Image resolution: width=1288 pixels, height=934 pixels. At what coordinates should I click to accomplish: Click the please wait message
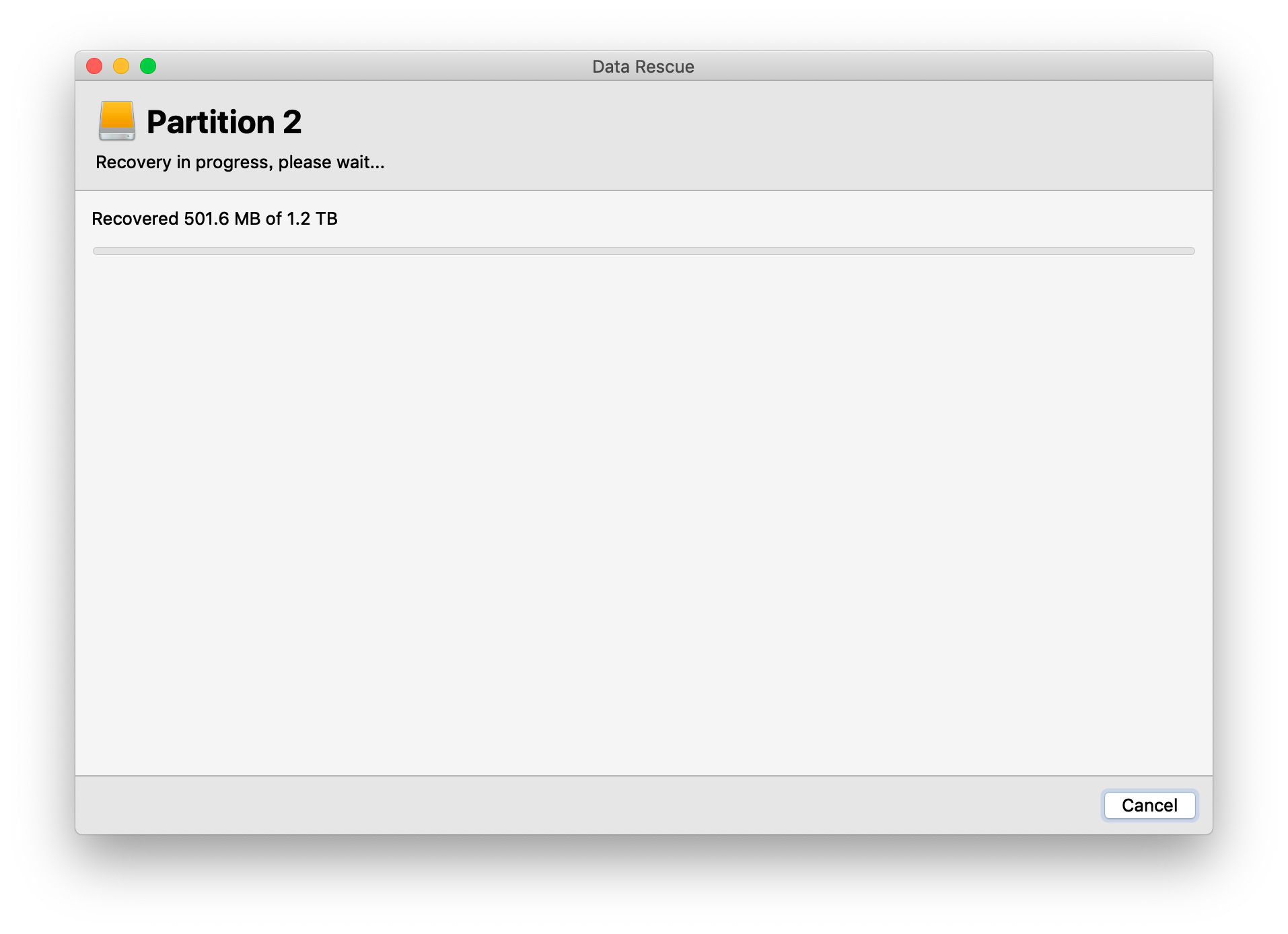point(331,162)
